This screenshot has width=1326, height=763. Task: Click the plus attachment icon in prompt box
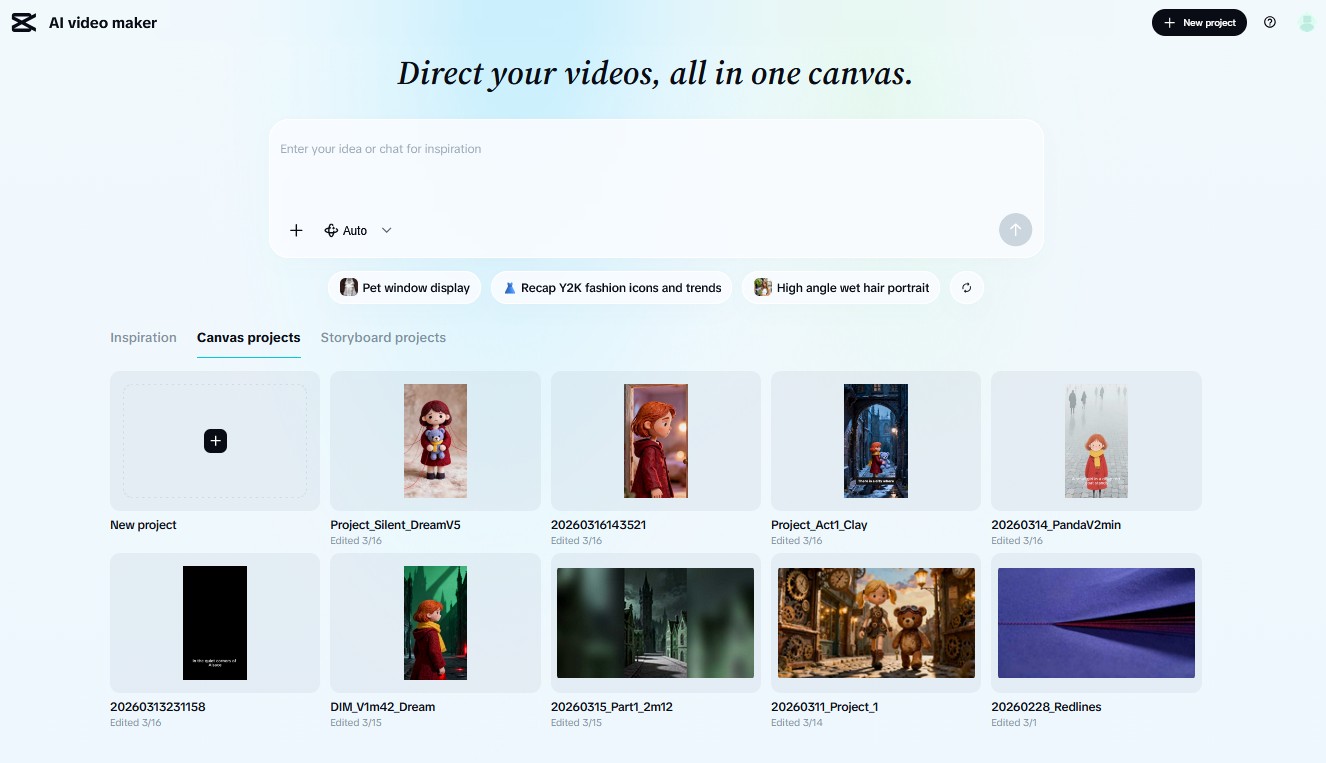tap(296, 230)
